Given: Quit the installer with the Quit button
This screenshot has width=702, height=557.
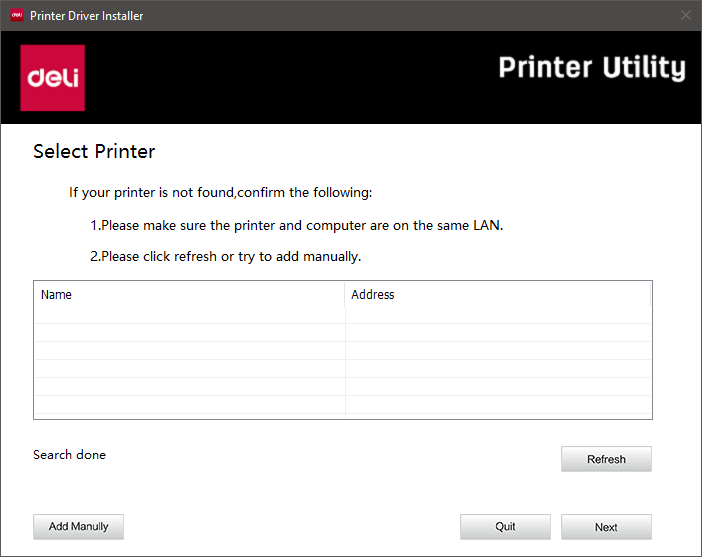Looking at the screenshot, I should click(x=505, y=527).
